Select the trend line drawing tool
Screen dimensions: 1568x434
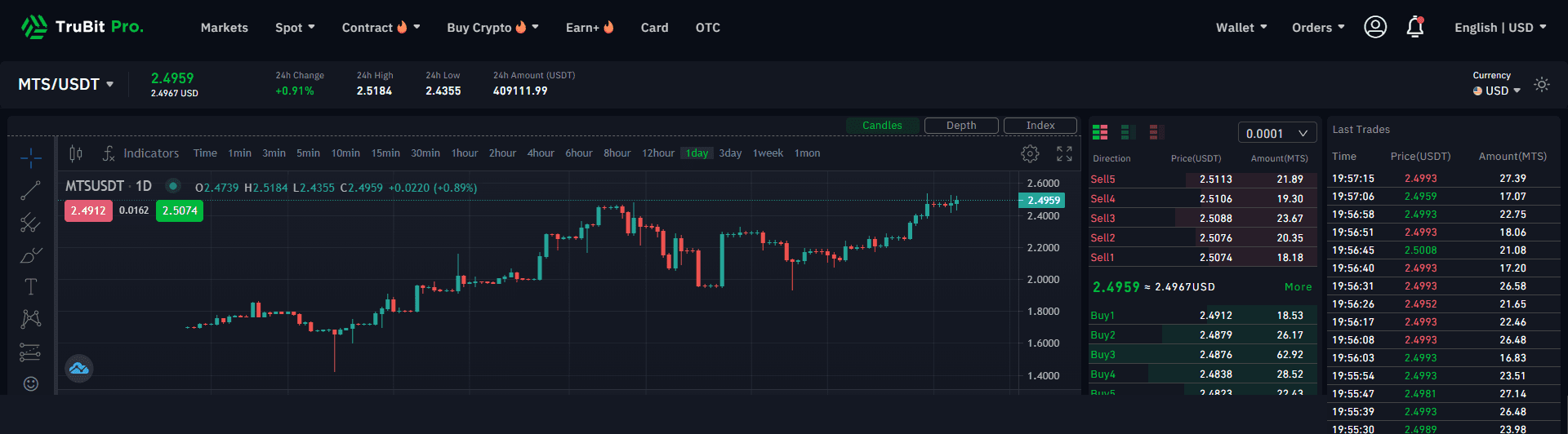30,190
